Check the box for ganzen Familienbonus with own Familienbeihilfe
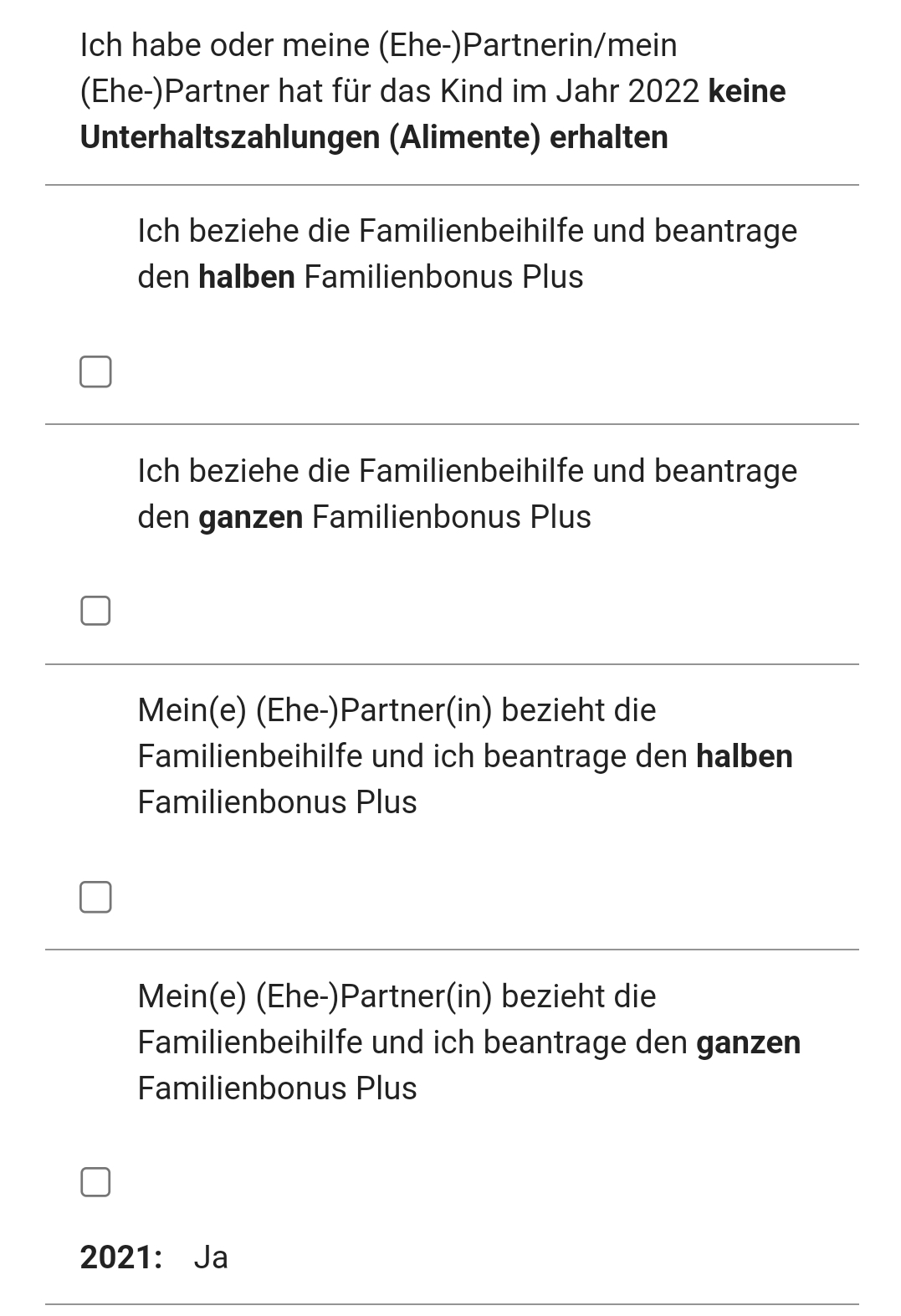 click(x=95, y=611)
